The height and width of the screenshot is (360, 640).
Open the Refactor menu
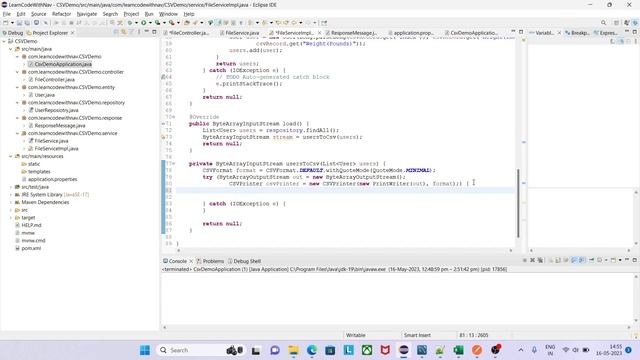pyautogui.click(x=61, y=14)
